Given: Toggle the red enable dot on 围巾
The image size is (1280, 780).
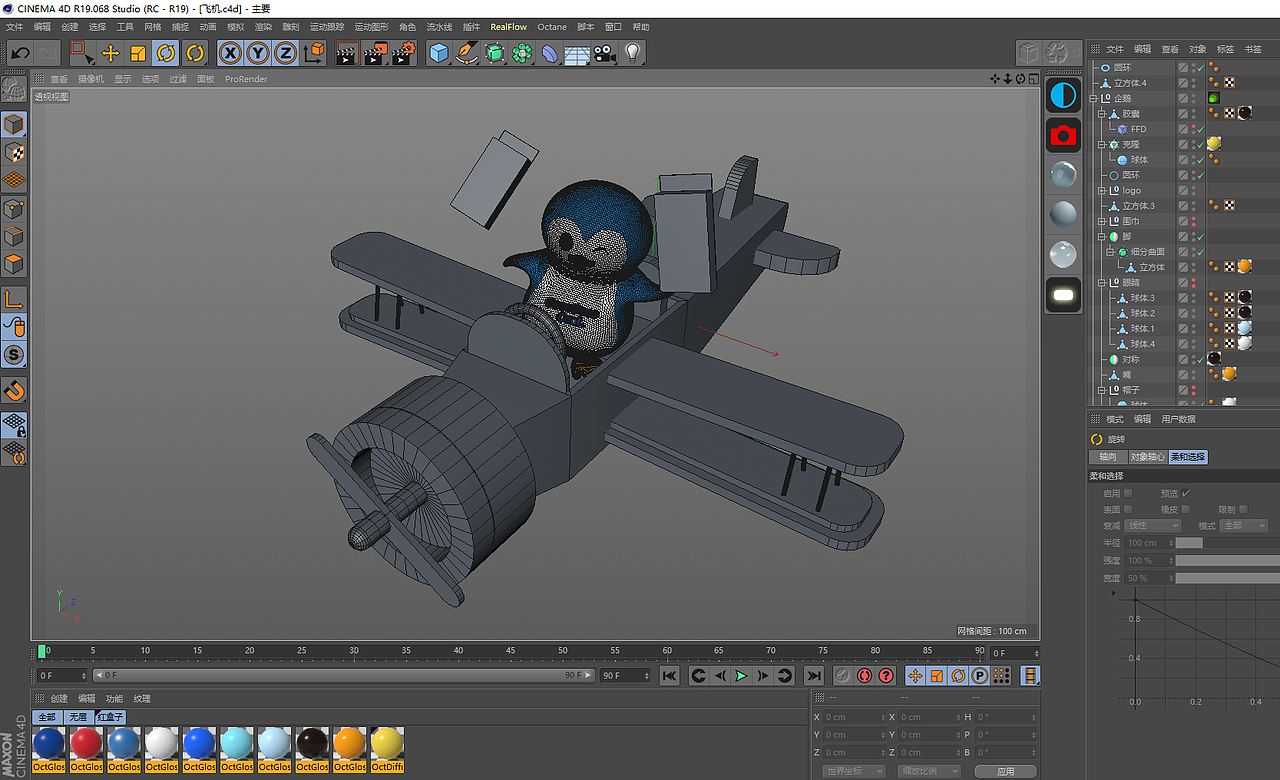Looking at the screenshot, I should [1193, 220].
